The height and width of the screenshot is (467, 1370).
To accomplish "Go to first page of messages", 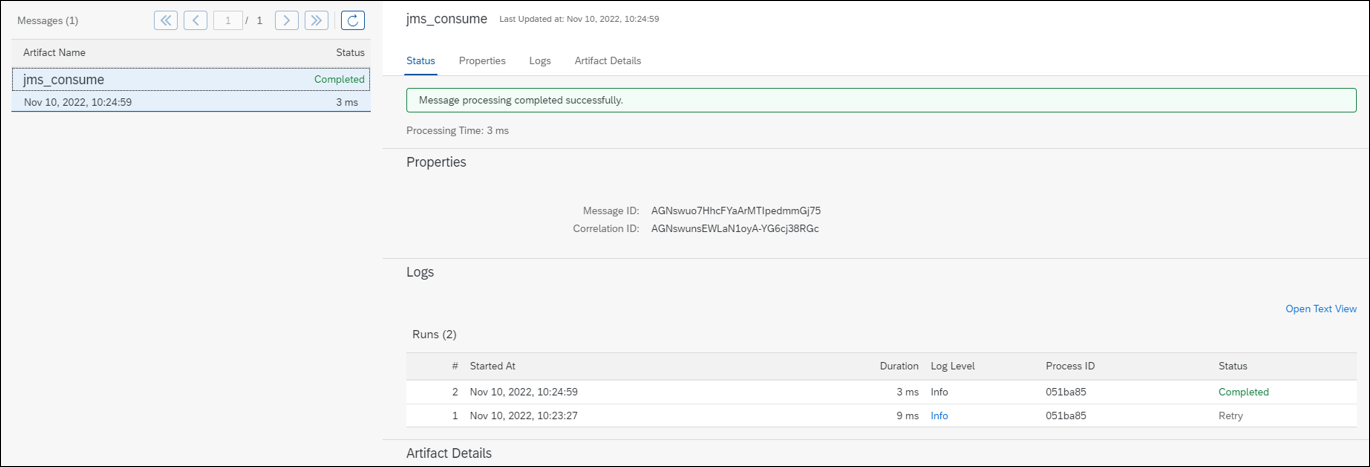I will tap(166, 20).
